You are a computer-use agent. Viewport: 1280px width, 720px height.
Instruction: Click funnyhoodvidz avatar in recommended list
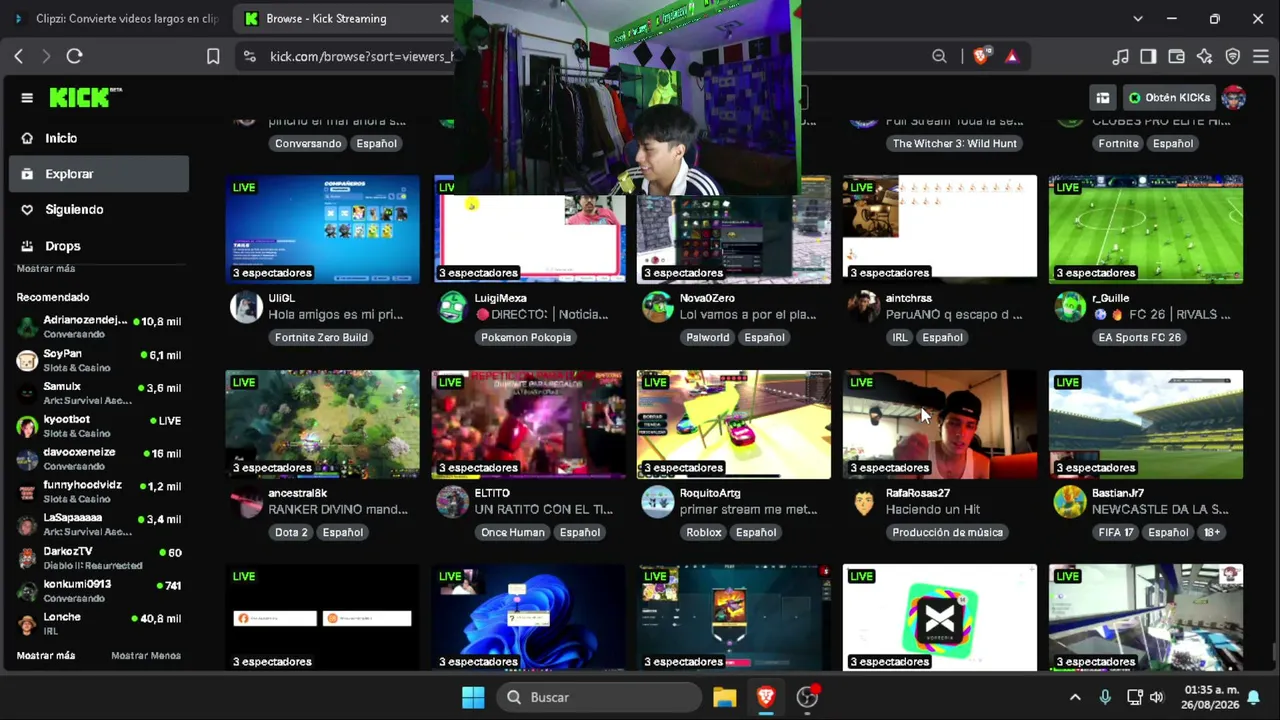[x=27, y=492]
